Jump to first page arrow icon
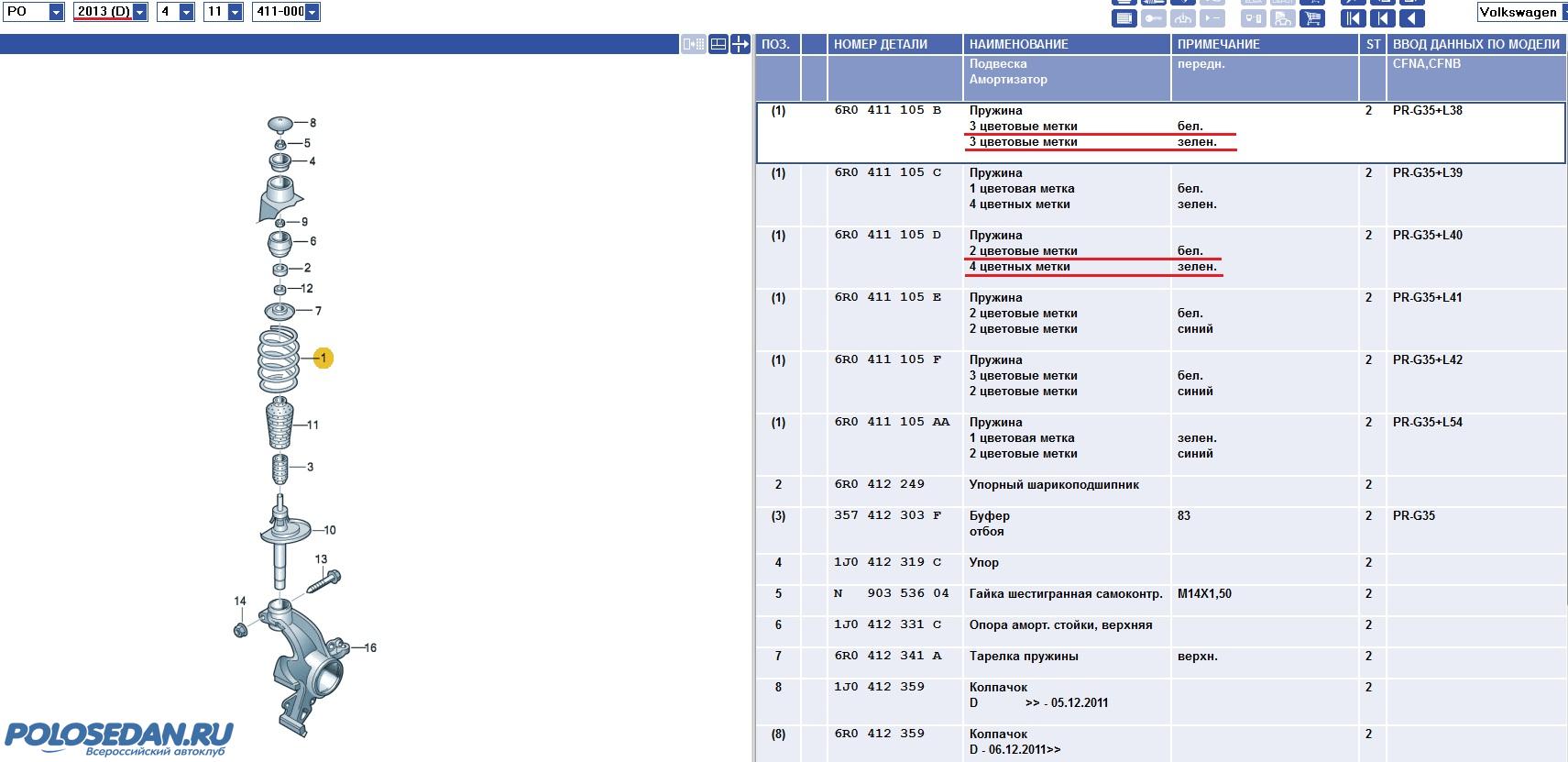This screenshot has width=1568, height=762. coord(1353,18)
